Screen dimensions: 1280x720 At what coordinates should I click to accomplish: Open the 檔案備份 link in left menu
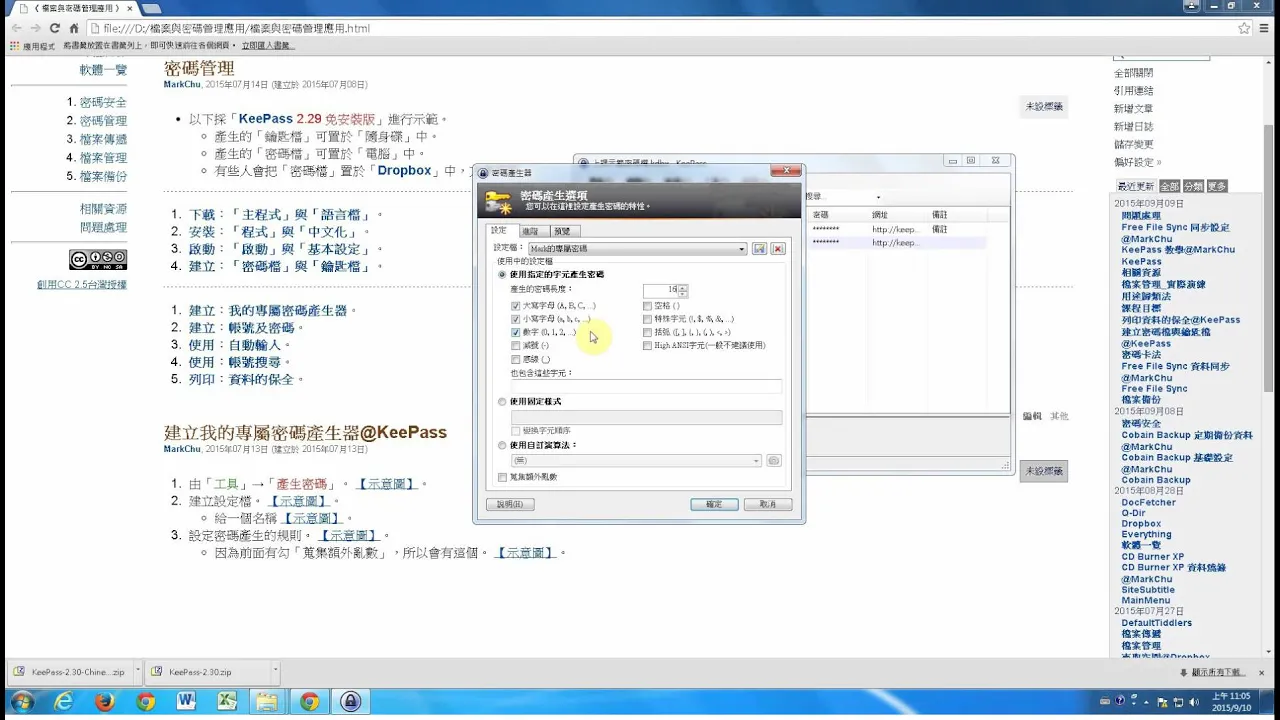pos(103,176)
